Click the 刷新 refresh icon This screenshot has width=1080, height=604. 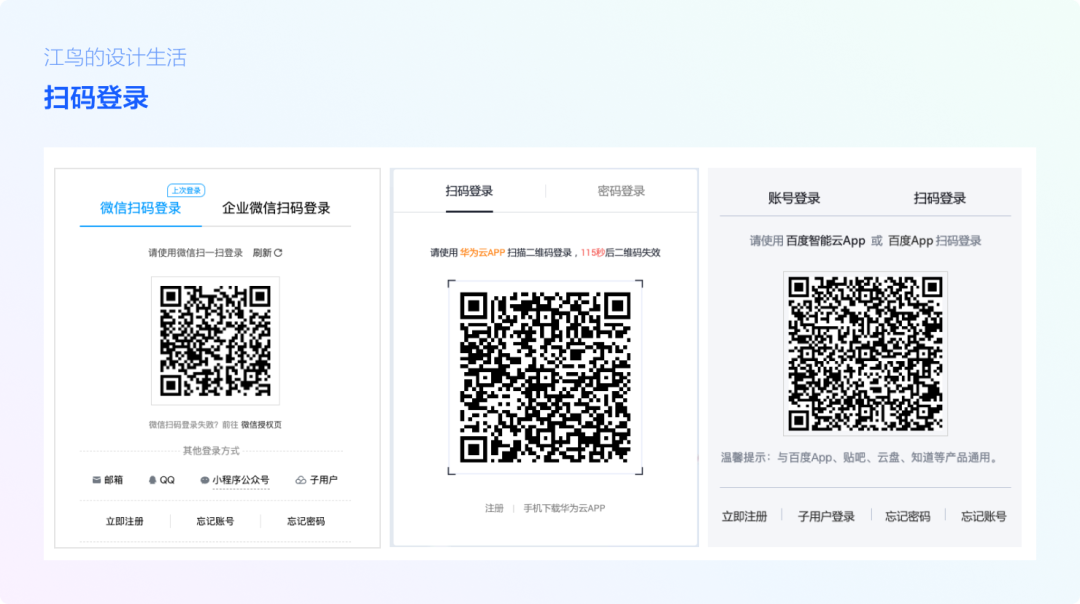click(278, 253)
